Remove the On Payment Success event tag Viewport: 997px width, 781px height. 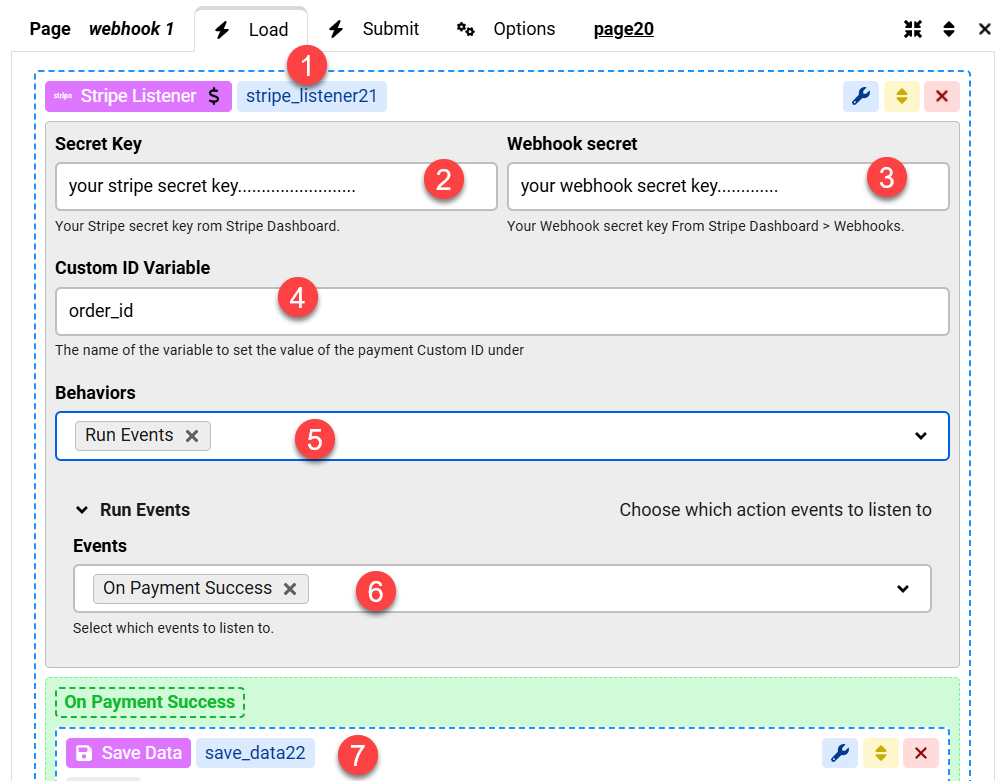coord(290,589)
